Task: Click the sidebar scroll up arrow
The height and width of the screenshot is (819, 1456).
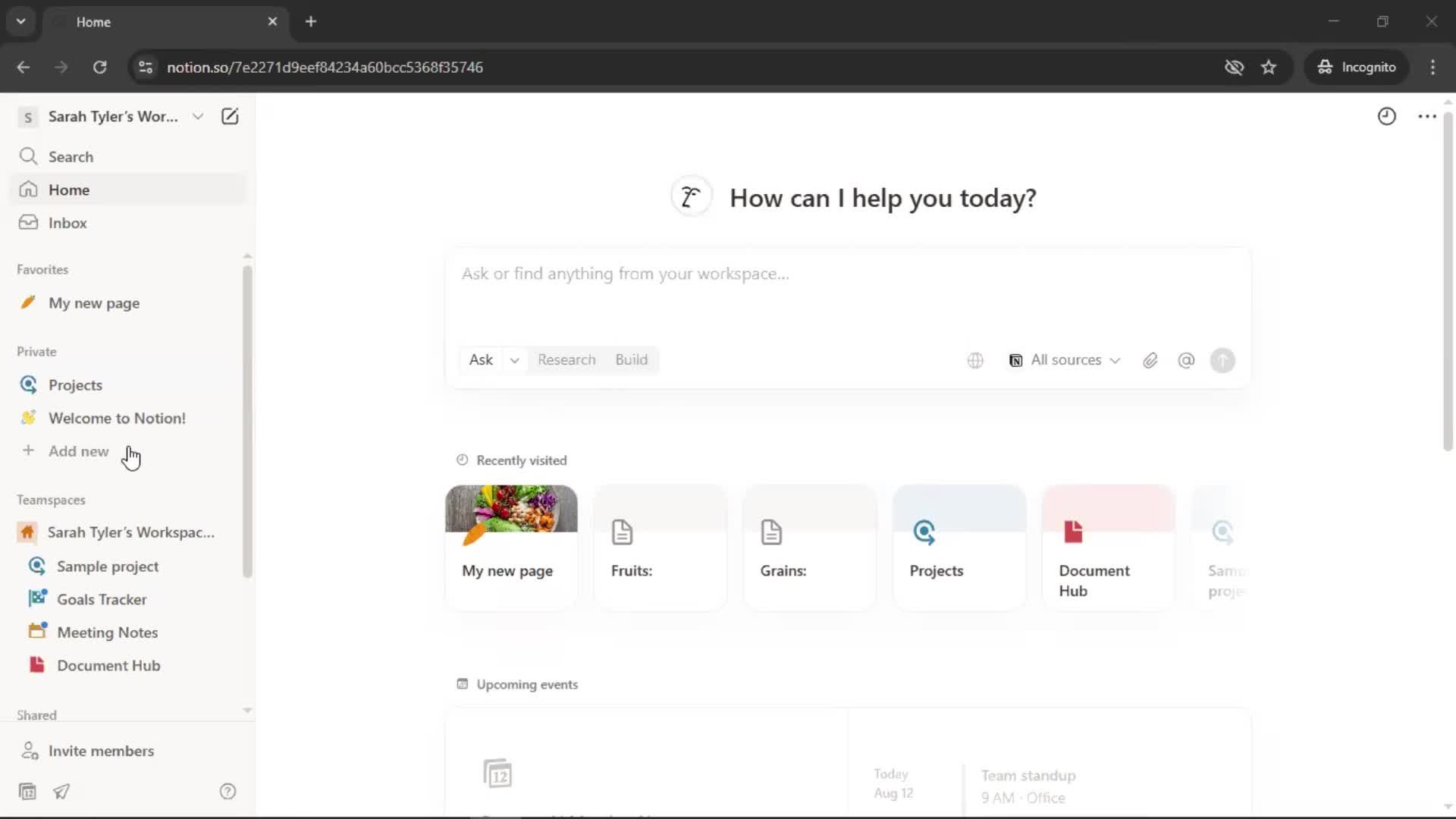Action: coord(247,256)
